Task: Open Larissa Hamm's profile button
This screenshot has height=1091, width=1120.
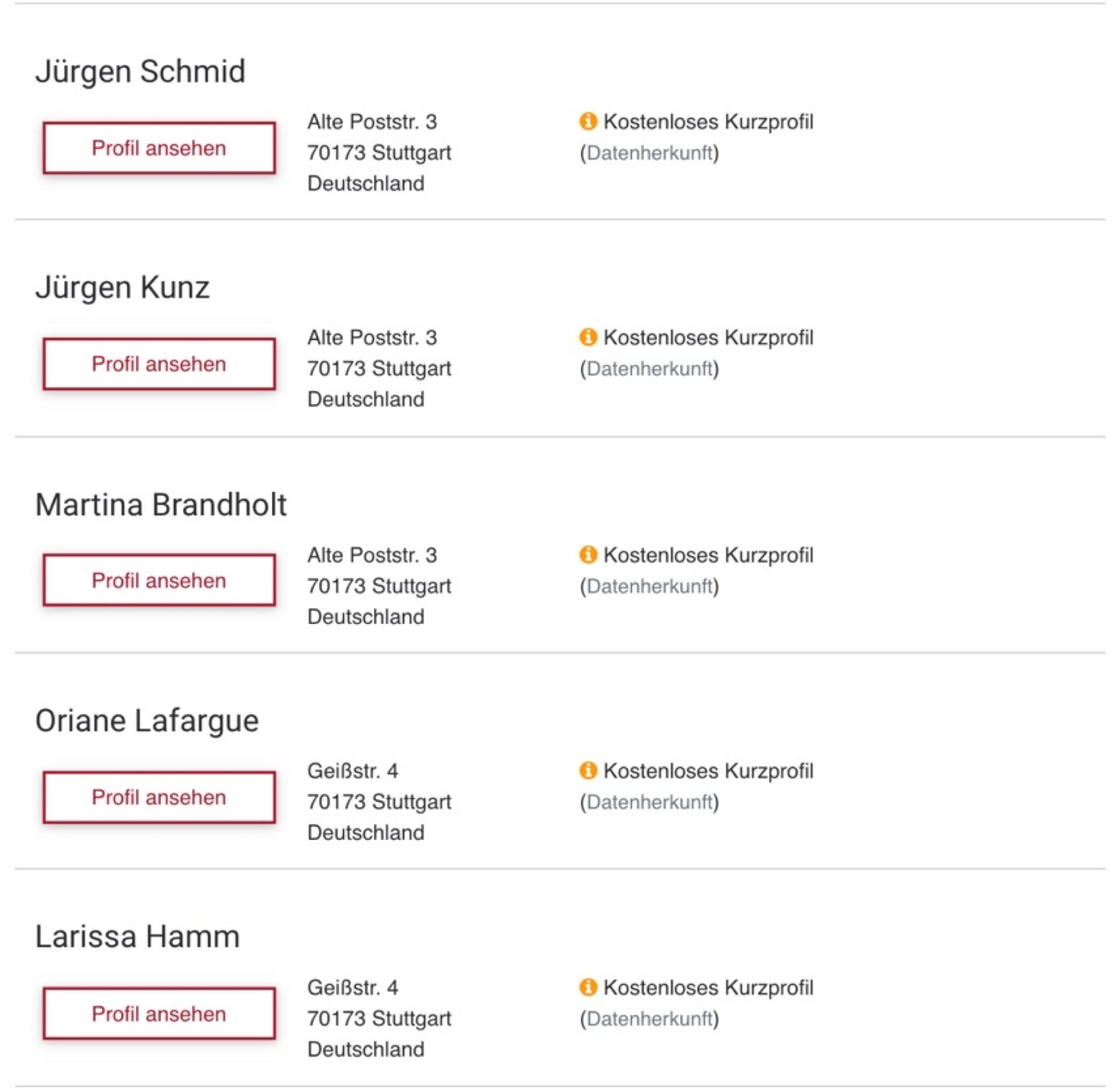Action: 159,1014
